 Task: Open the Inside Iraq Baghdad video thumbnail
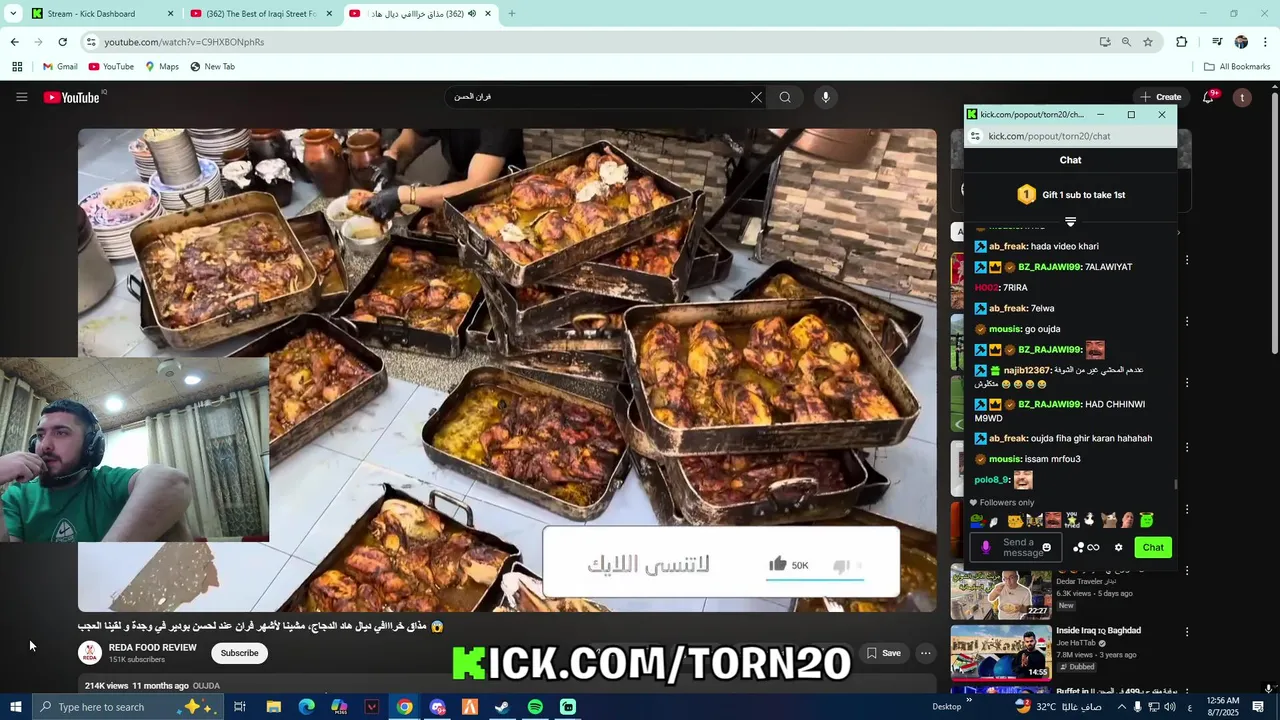point(1000,652)
